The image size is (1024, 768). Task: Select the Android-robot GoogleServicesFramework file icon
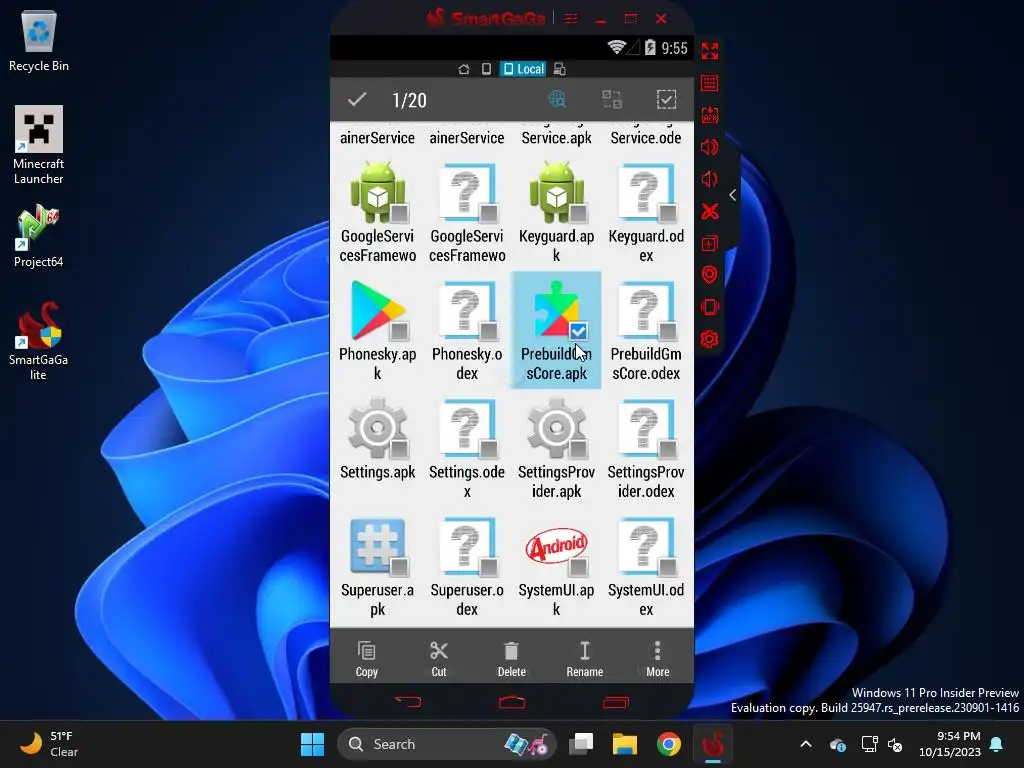(x=377, y=193)
